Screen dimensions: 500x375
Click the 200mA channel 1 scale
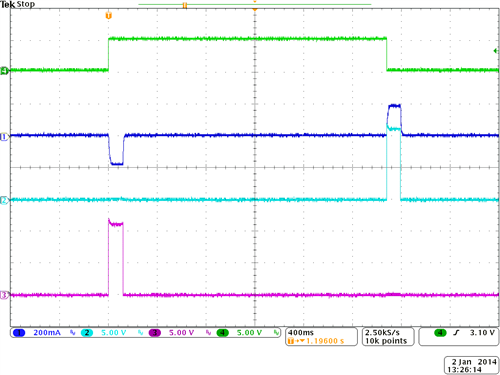click(x=47, y=333)
